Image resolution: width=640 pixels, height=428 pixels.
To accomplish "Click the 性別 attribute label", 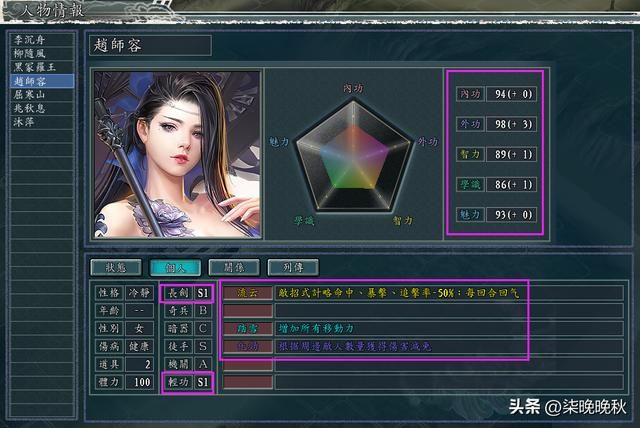I will [109, 329].
